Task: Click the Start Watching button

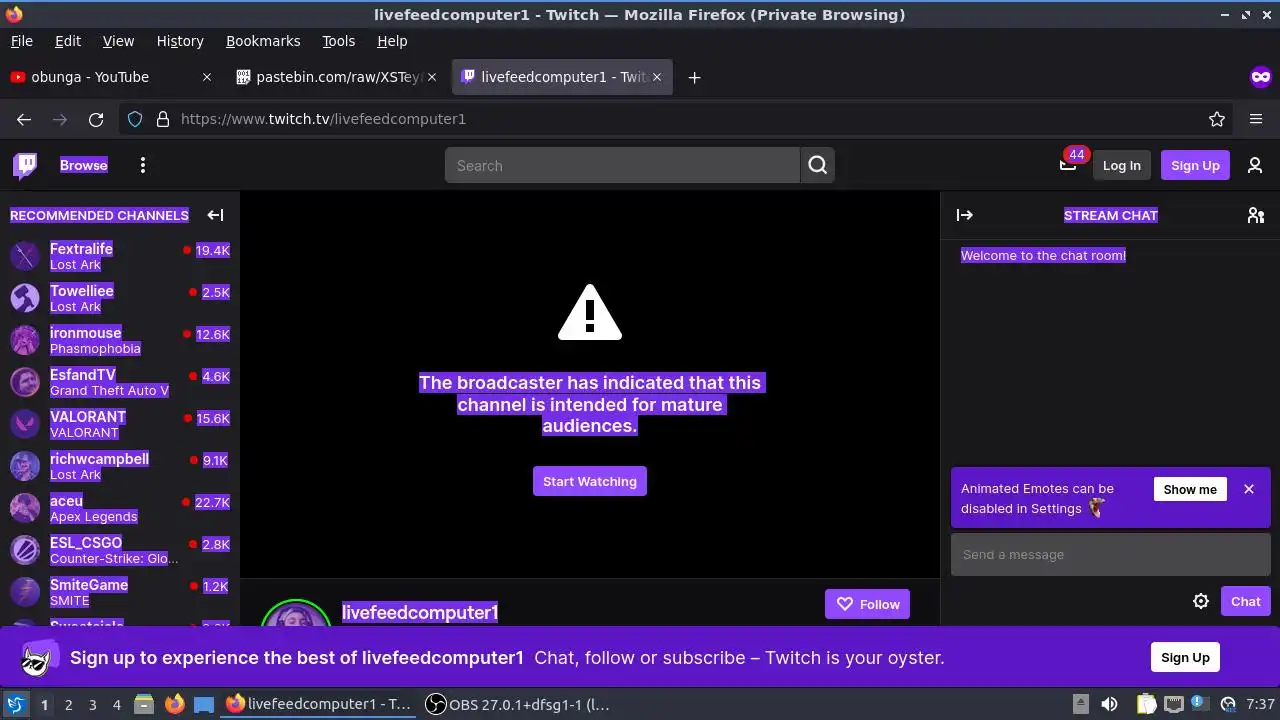Action: click(x=590, y=481)
